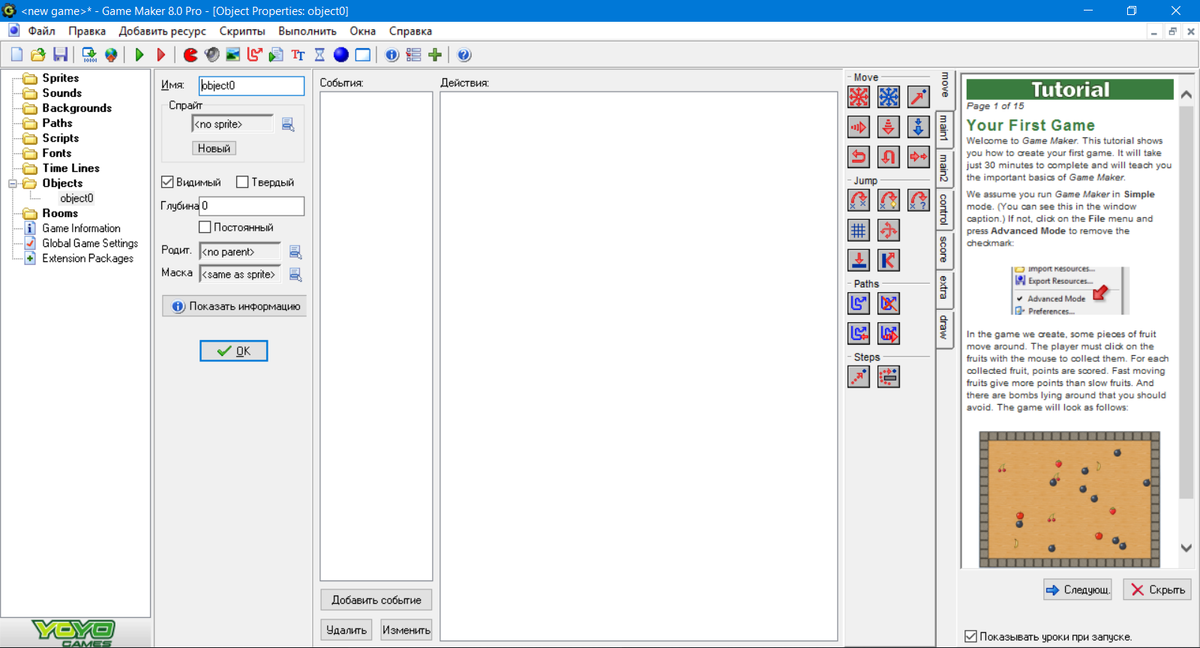Viewport: 1200px width, 648px height.
Task: Click the green plus extension packages icon
Action: pos(435,54)
